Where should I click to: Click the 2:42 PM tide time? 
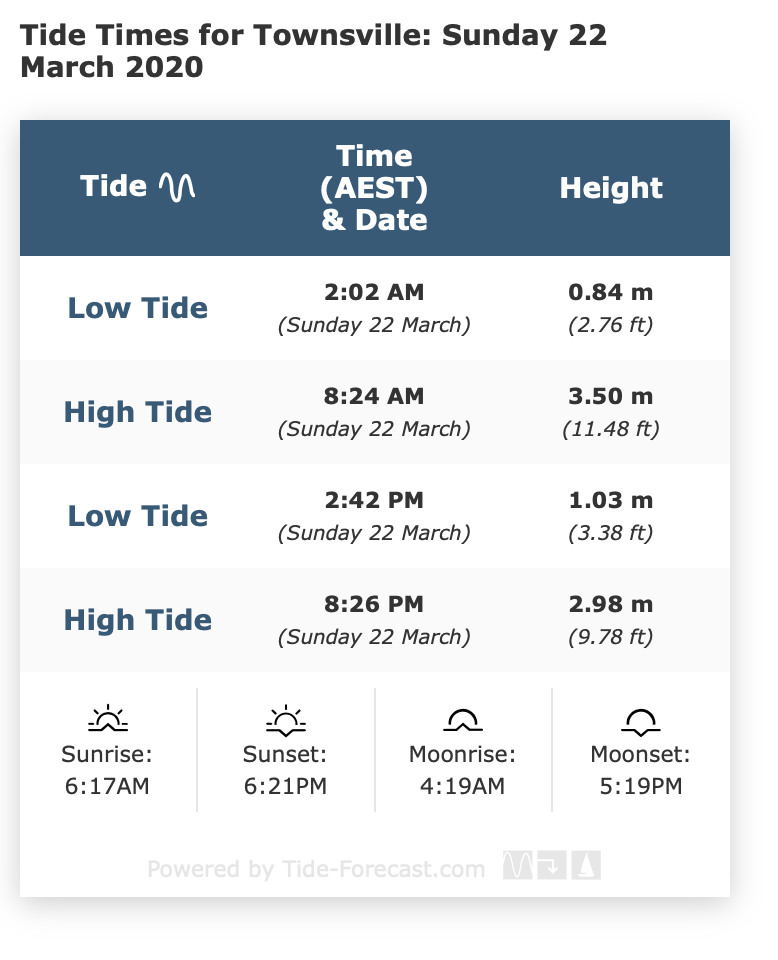tap(374, 500)
